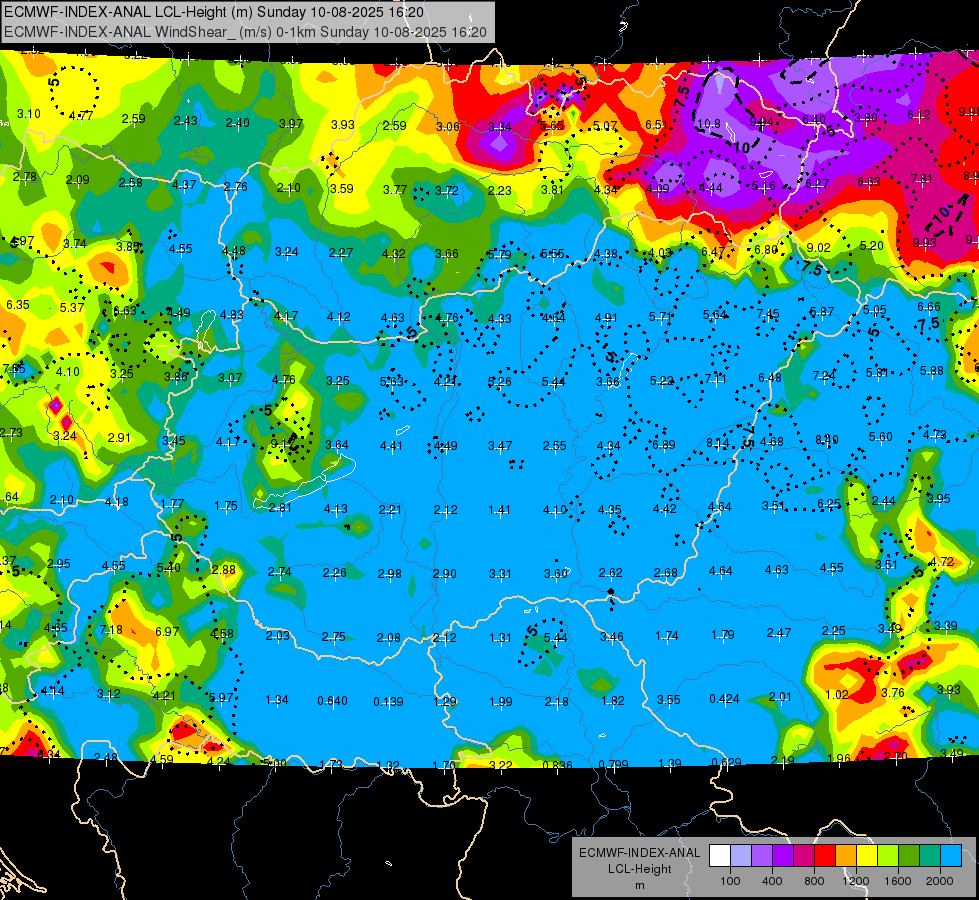
Task: Click the wind shear value '2.91'
Action: click(x=119, y=437)
